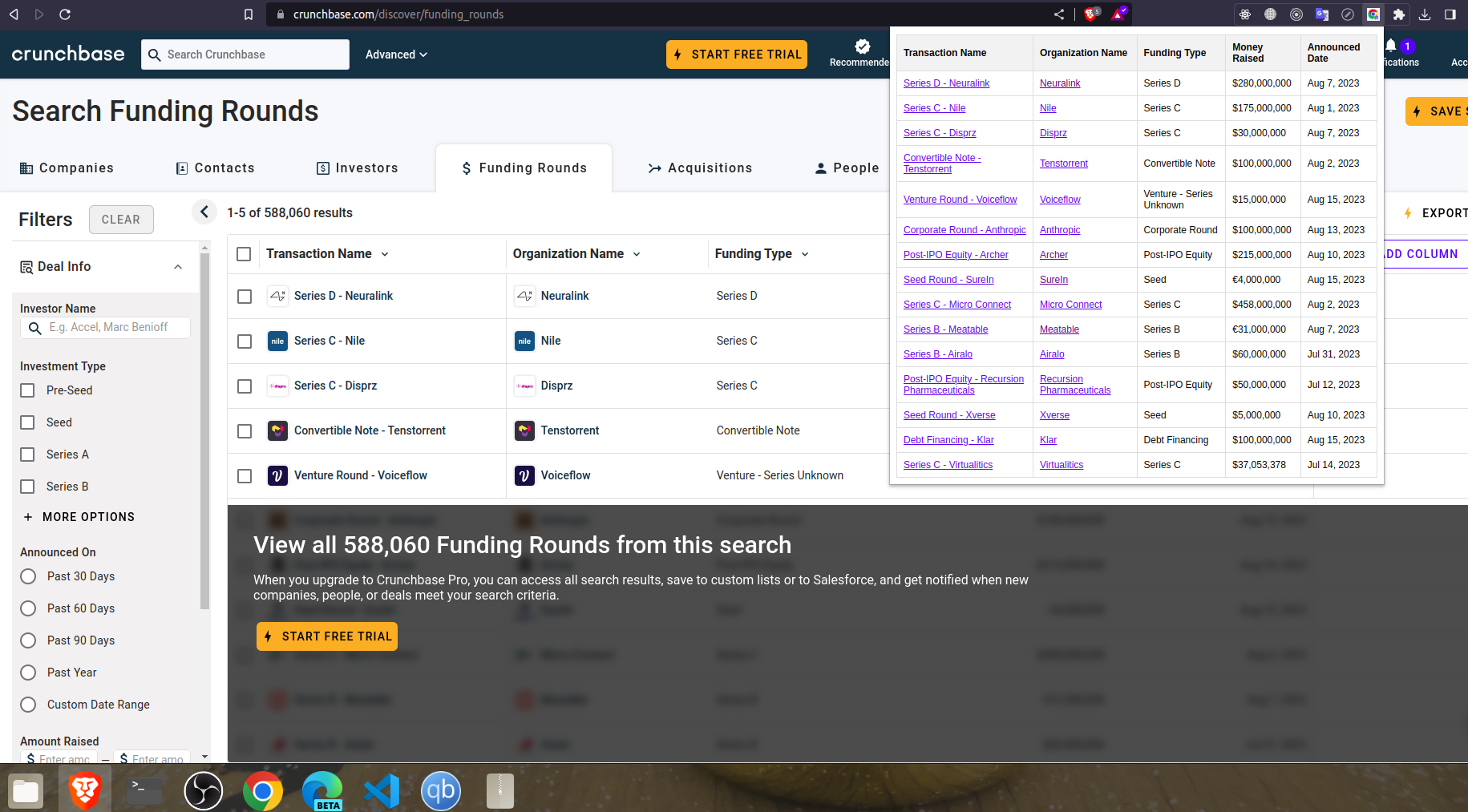Click the Crunchbase logo
This screenshot has width=1468, height=812.
pos(68,54)
